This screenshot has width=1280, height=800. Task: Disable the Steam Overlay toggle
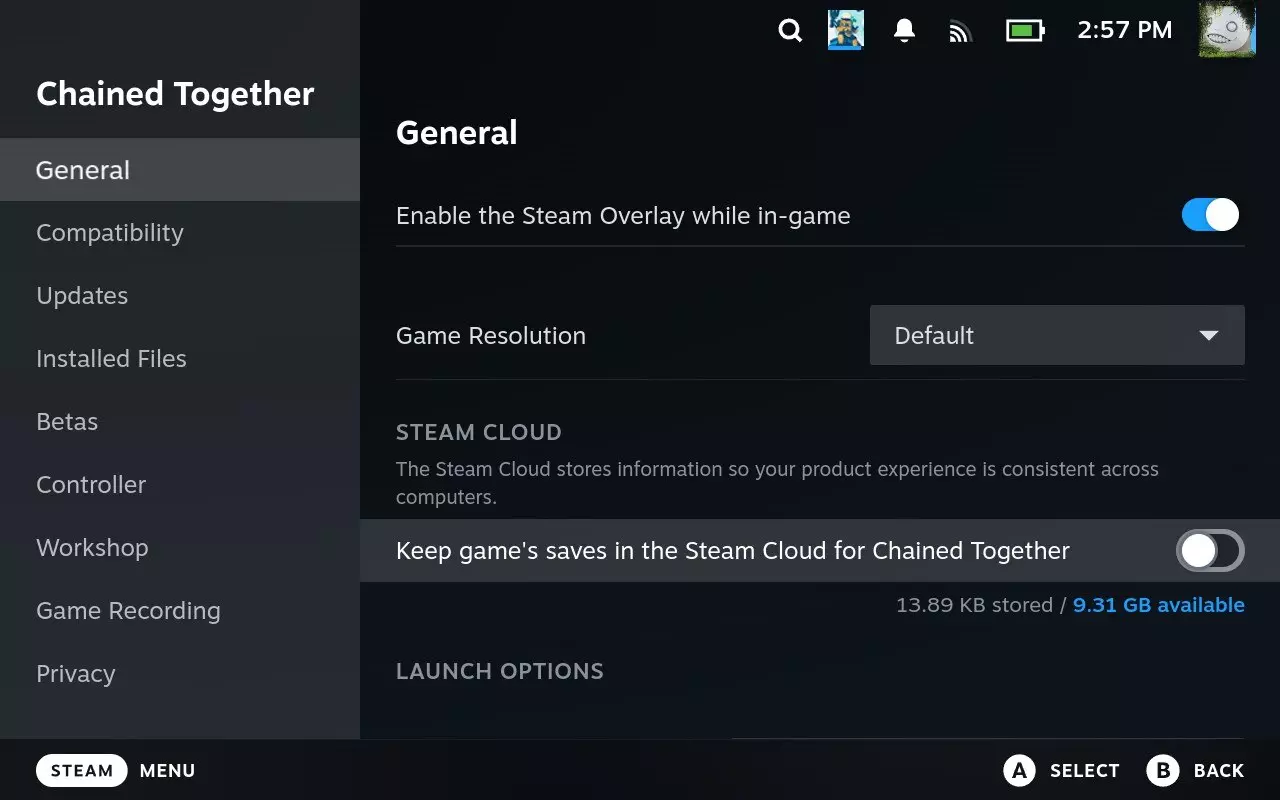(1210, 215)
